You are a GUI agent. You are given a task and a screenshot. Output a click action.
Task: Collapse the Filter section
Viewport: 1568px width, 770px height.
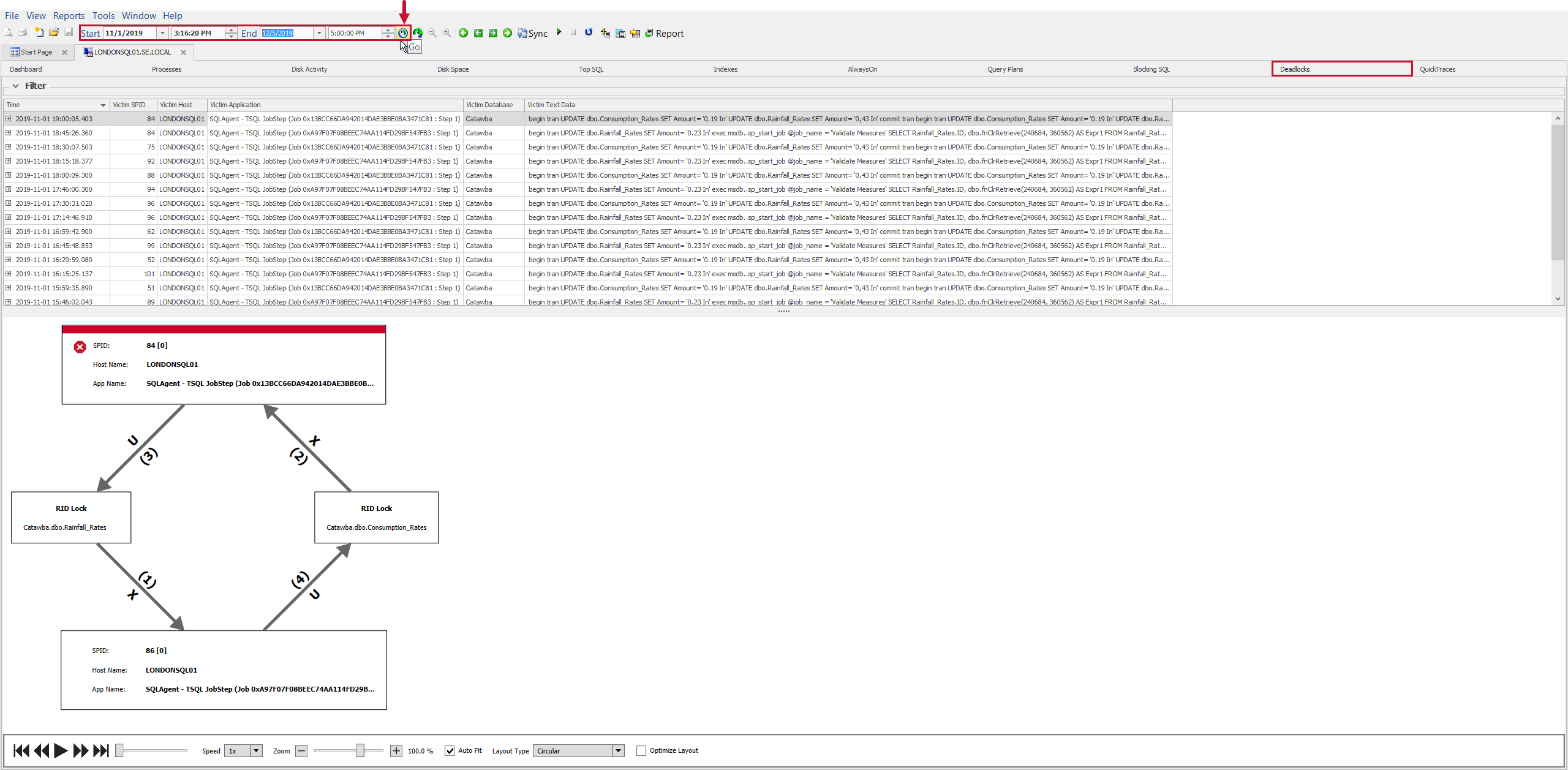point(15,86)
